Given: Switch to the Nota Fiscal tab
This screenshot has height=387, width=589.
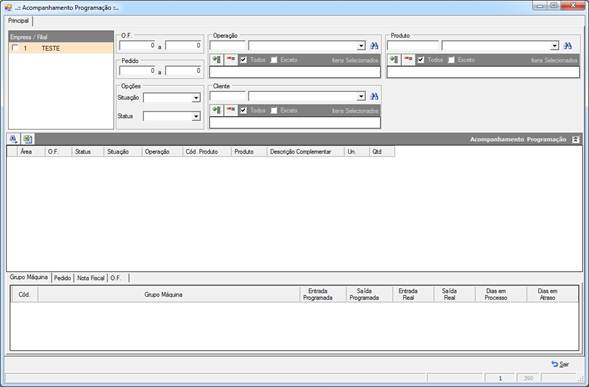Looking at the screenshot, I should click(x=91, y=278).
